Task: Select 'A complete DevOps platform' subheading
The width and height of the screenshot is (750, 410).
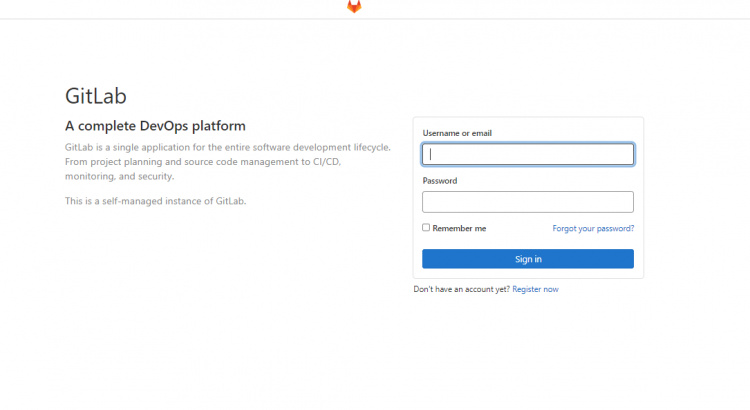Action: (x=155, y=126)
